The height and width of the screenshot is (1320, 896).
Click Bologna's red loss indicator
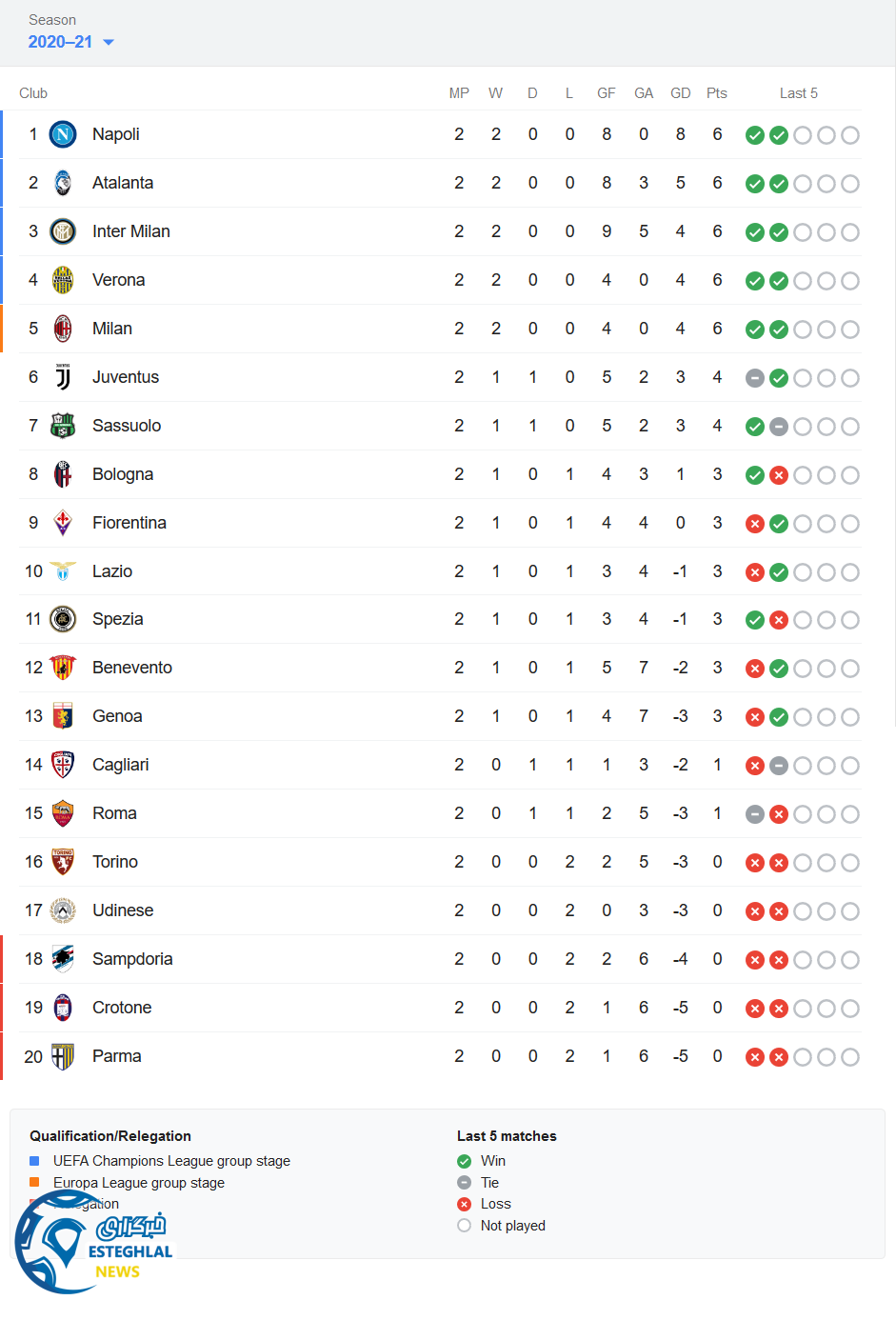(x=779, y=475)
